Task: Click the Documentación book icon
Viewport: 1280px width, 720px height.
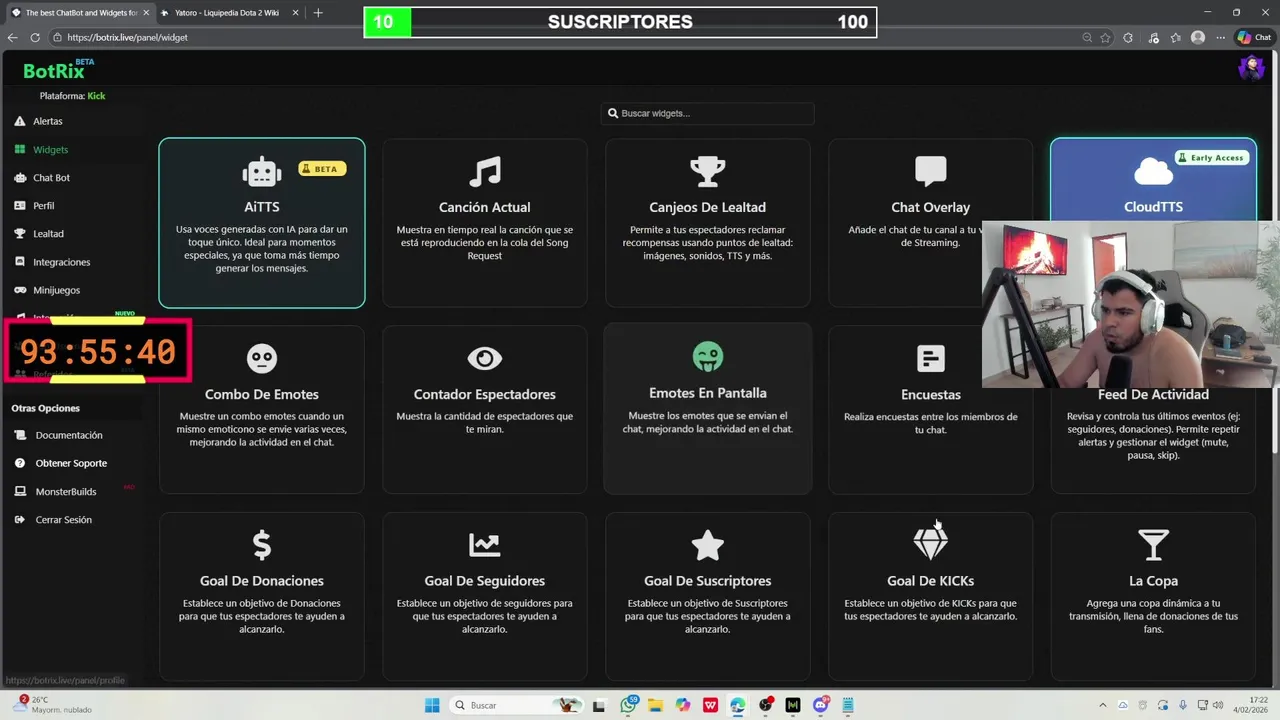Action: [x=20, y=435]
